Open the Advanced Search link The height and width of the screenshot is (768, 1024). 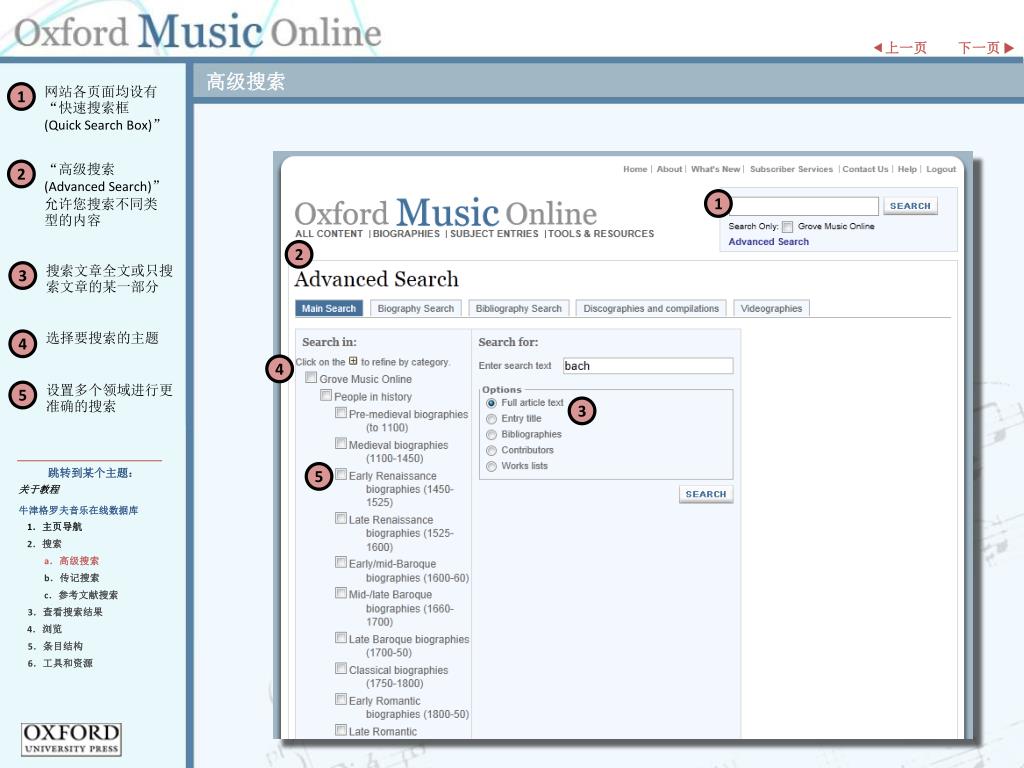(769, 242)
